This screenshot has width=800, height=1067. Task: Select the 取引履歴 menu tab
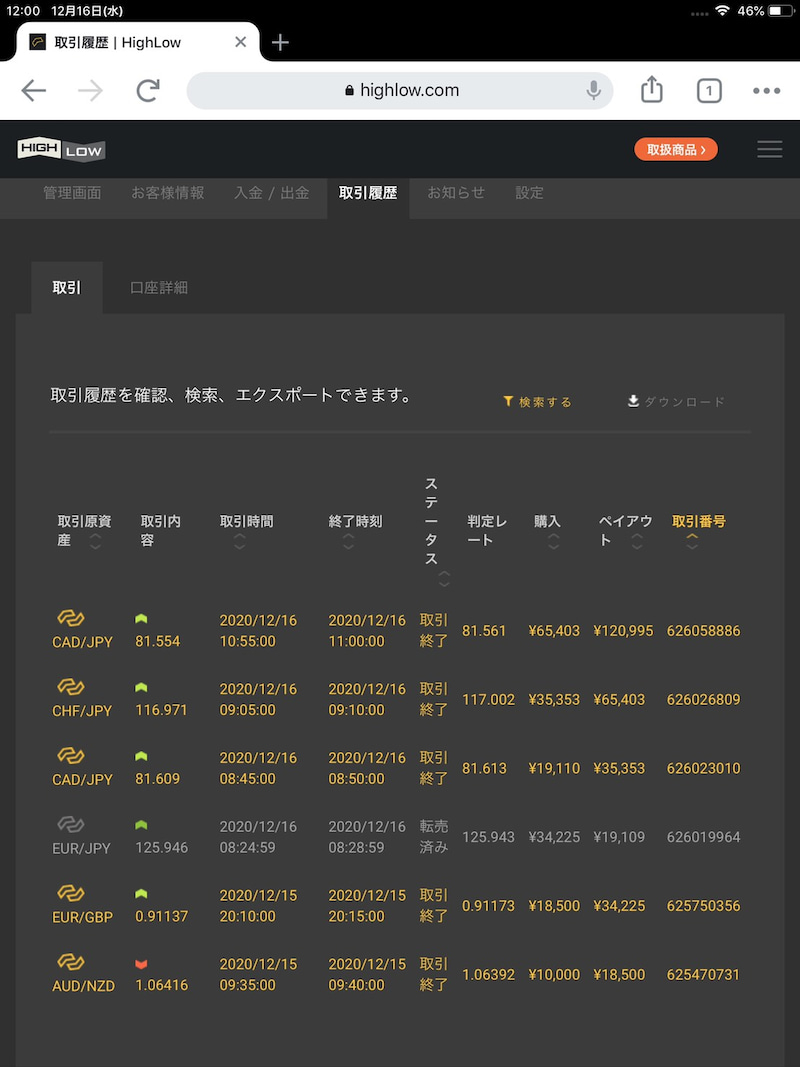pyautogui.click(x=368, y=193)
